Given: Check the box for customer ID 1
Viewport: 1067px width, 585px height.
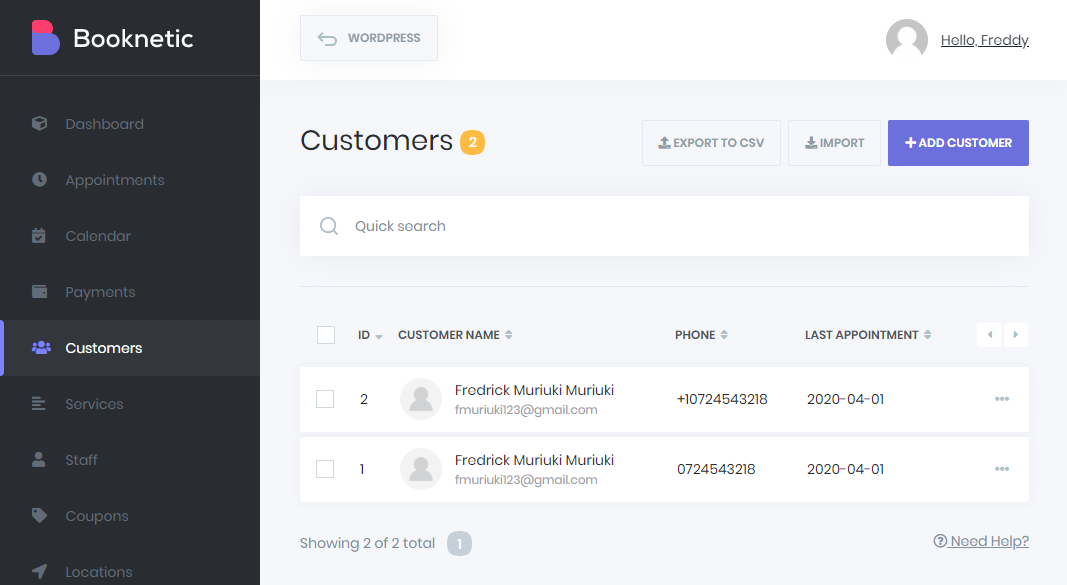Looking at the screenshot, I should (x=325, y=469).
